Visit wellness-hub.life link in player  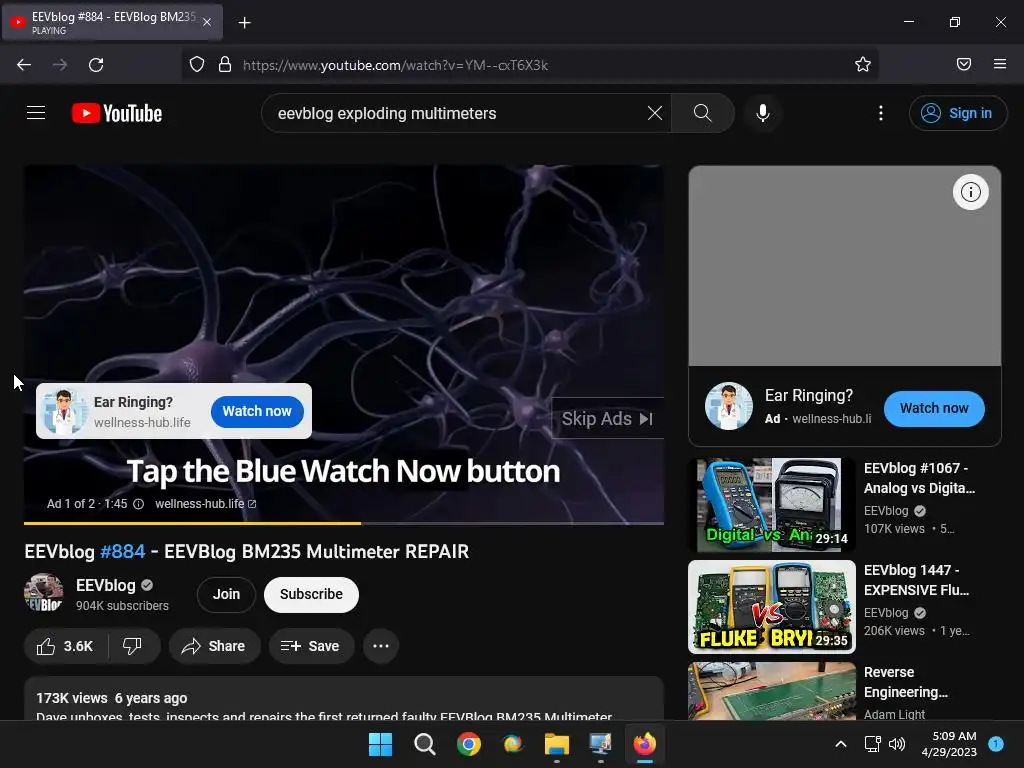click(x=205, y=504)
